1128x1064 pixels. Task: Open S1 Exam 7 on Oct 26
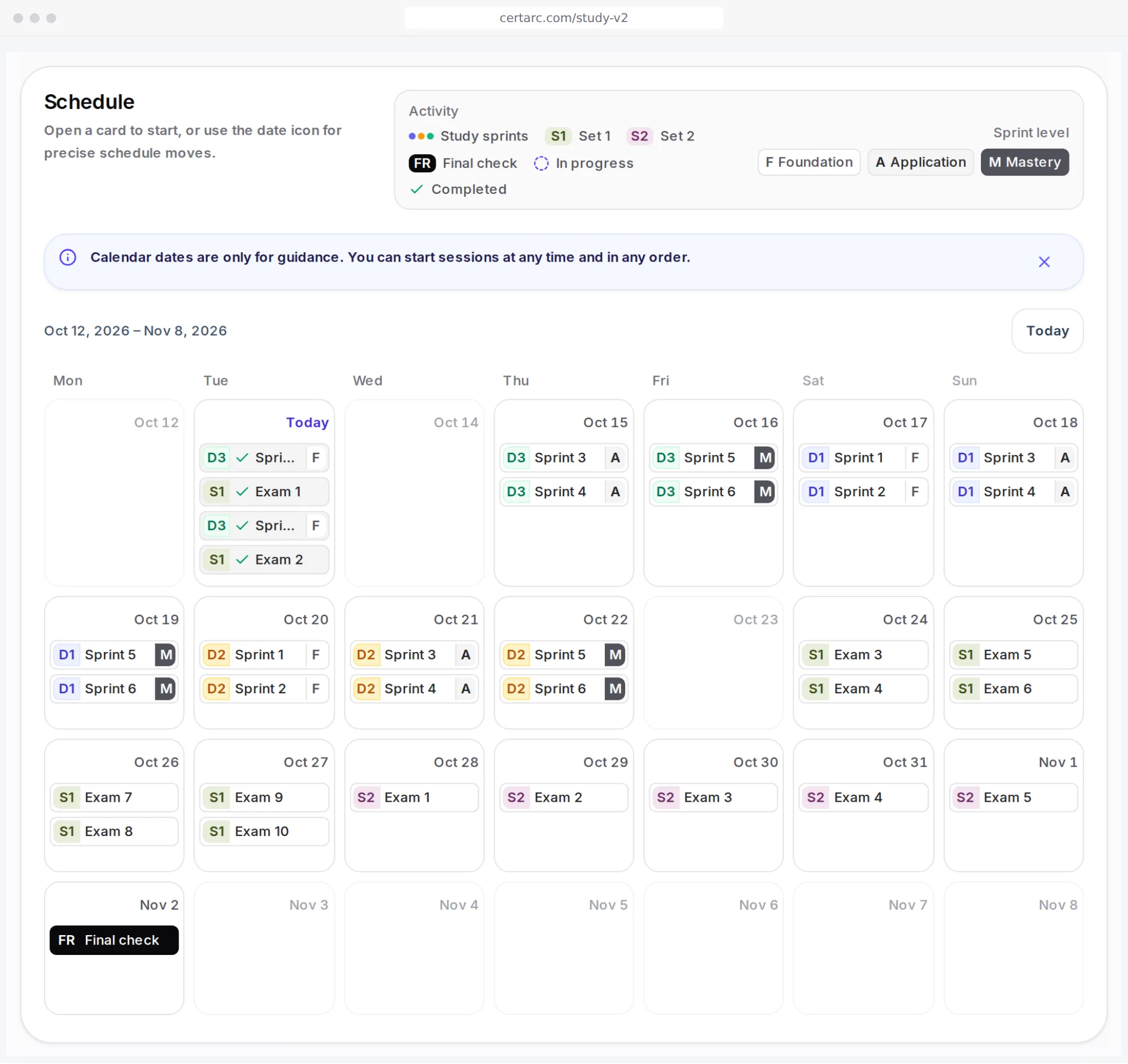point(114,798)
